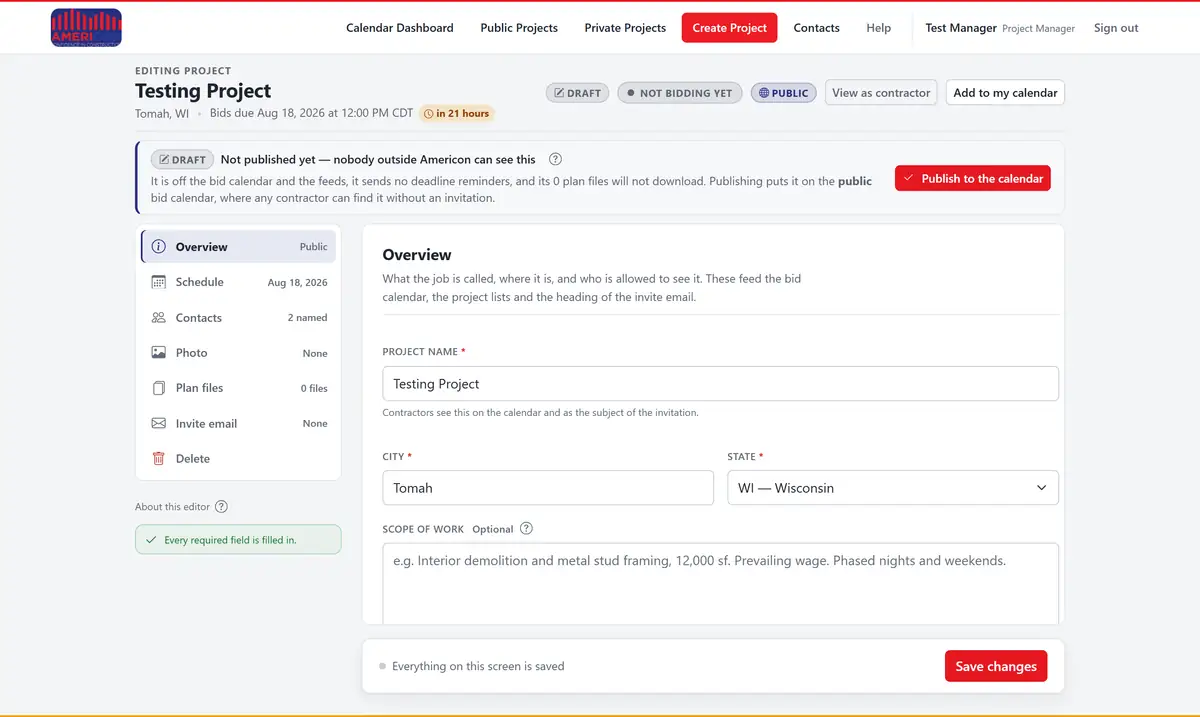Viewport: 1200px width, 717px height.
Task: Click View as contractor button
Action: 881,93
